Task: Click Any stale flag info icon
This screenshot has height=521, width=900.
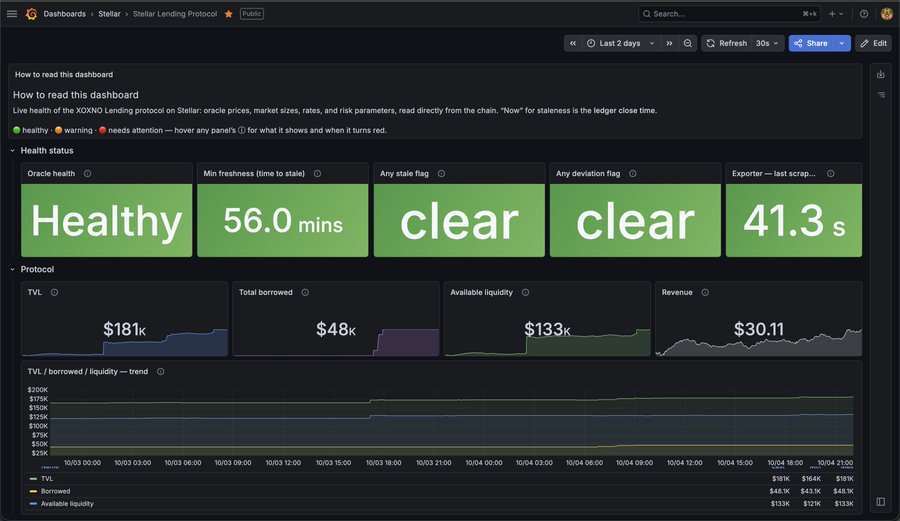Action: [441, 173]
